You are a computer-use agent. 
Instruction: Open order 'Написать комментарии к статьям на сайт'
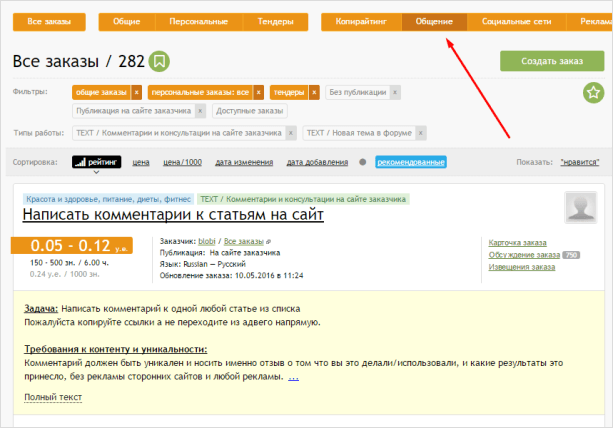pyautogui.click(x=172, y=214)
